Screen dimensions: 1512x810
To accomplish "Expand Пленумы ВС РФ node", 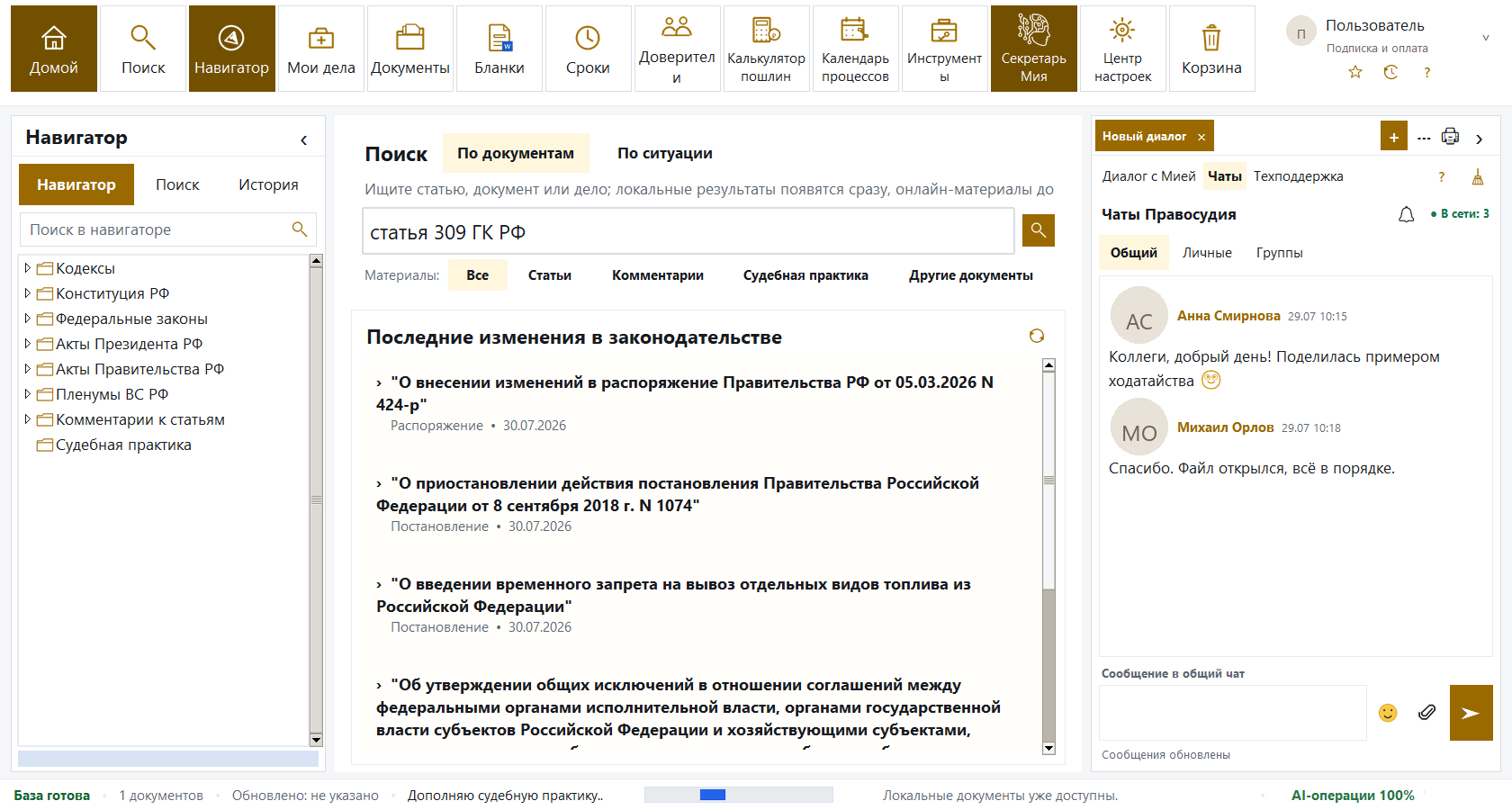I will [x=28, y=394].
